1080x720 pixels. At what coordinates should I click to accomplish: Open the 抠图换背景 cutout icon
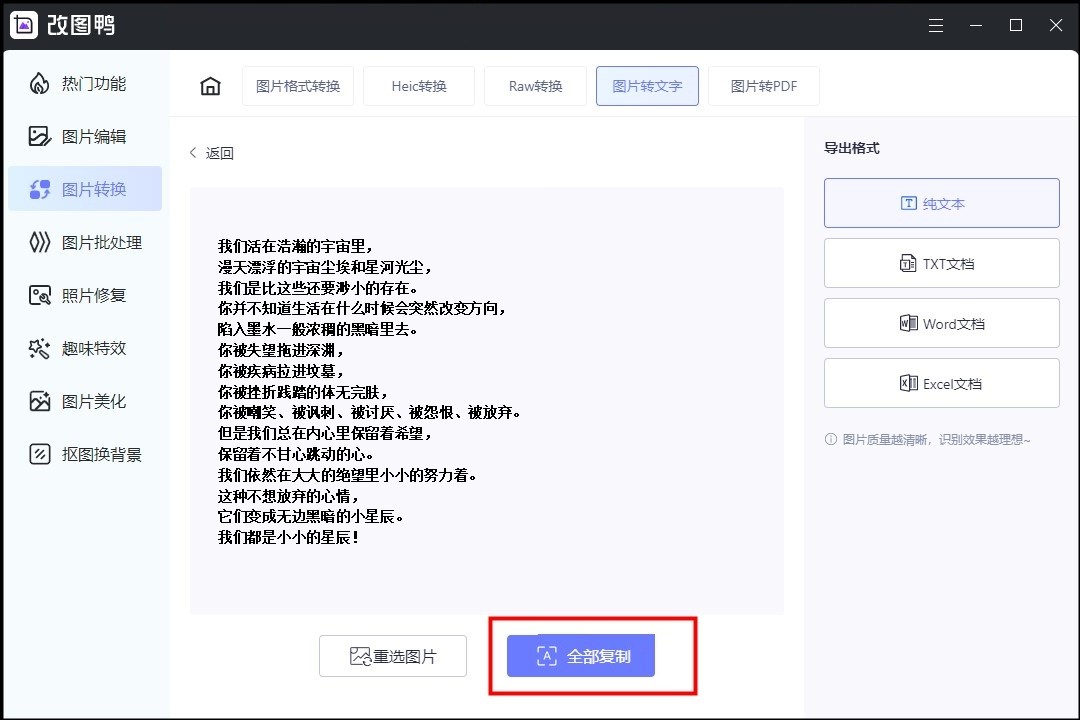click(39, 454)
